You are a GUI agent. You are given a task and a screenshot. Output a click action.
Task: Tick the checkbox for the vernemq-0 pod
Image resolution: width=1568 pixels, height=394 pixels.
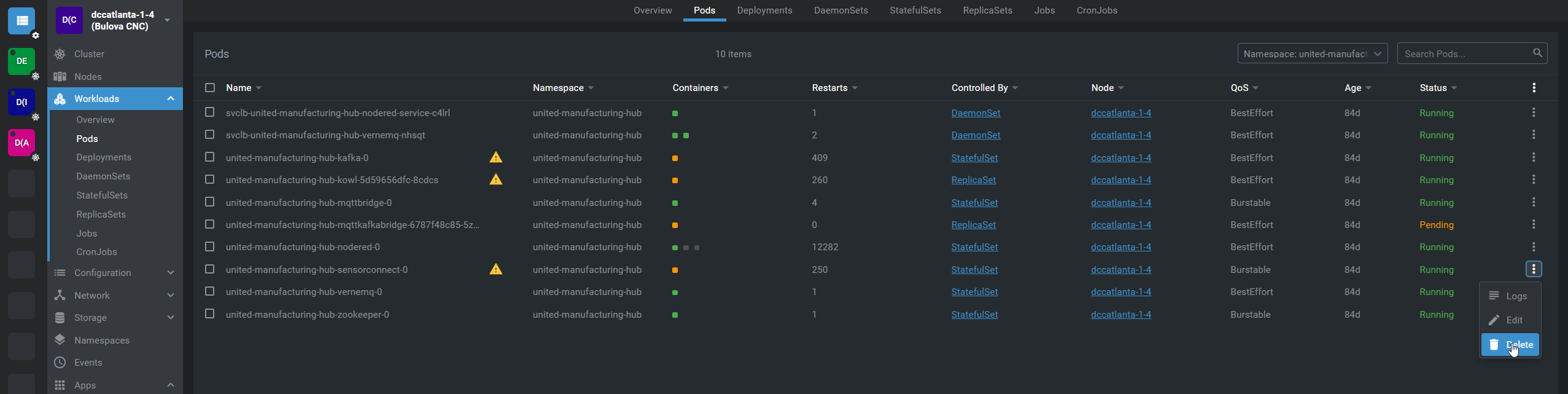coord(210,291)
